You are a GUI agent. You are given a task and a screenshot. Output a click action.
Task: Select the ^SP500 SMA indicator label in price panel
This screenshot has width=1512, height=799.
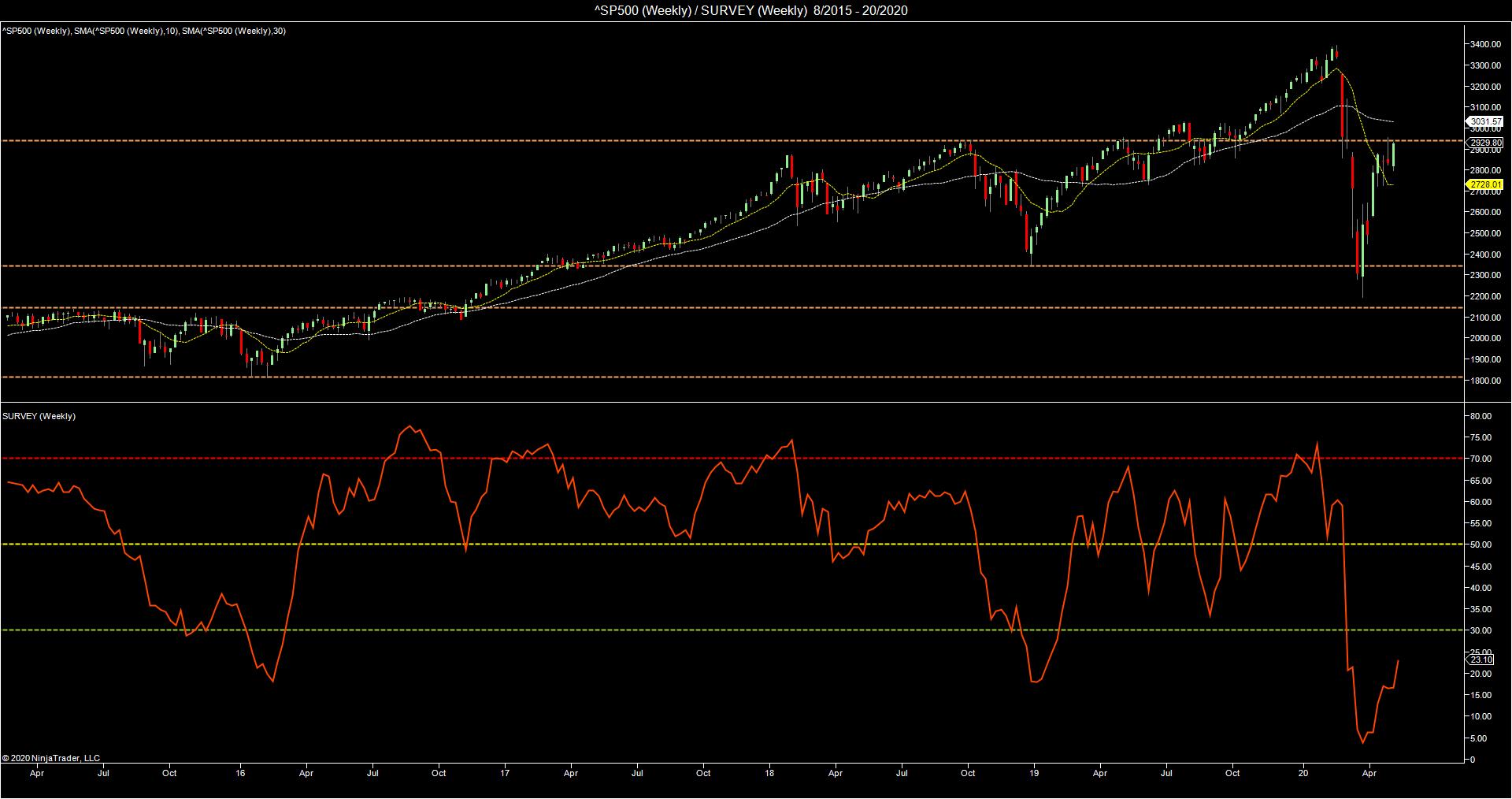[x=143, y=31]
